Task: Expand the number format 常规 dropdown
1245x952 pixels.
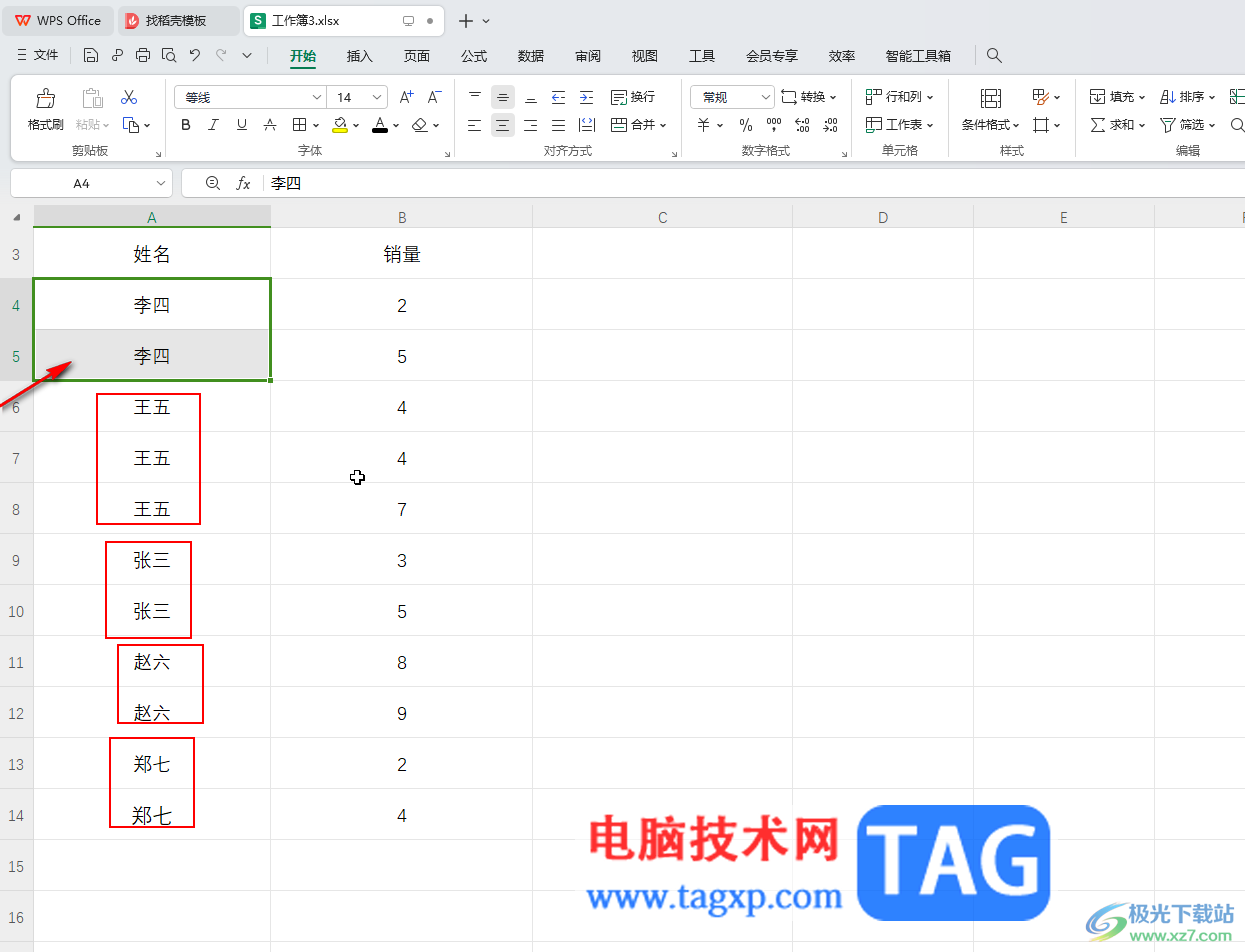Action: point(766,97)
